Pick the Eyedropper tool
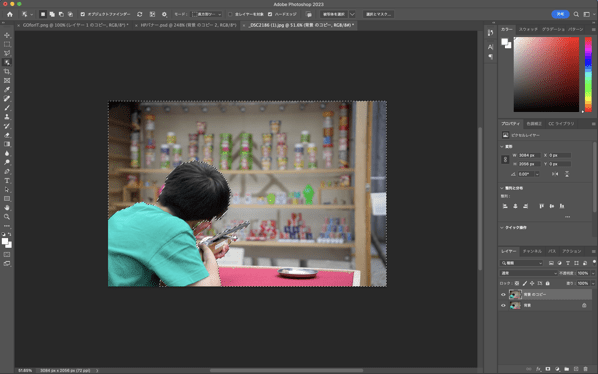The width and height of the screenshot is (598, 374). (7, 90)
